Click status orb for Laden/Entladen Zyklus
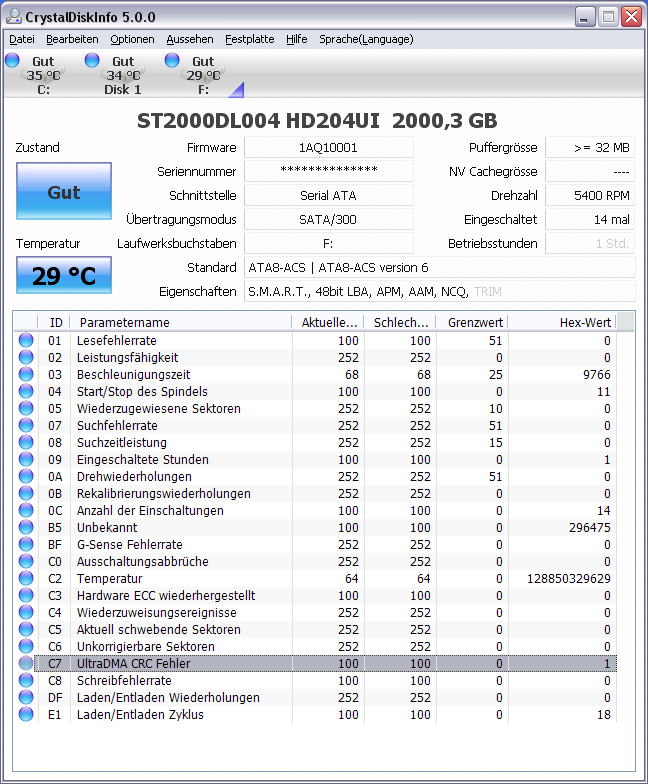Image resolution: width=648 pixels, height=784 pixels. [x=26, y=714]
